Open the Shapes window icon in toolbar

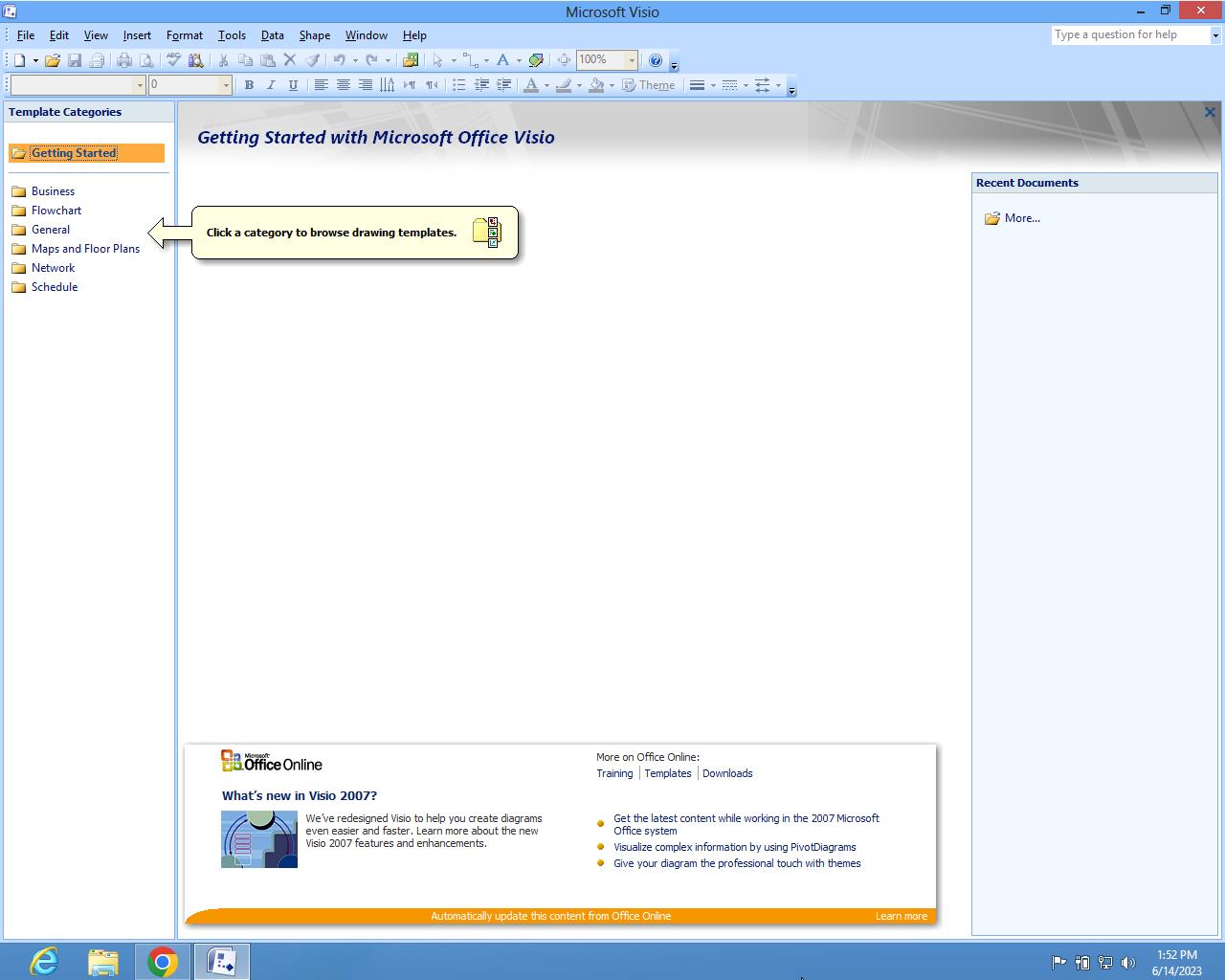(411, 60)
